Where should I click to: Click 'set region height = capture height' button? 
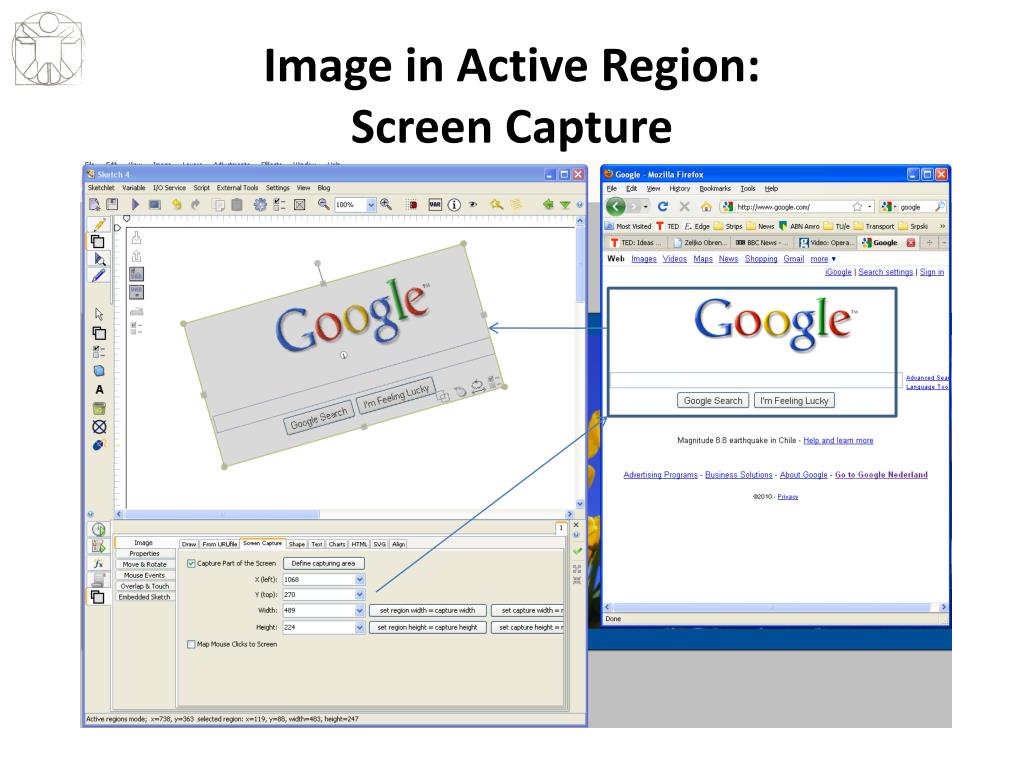[428, 628]
